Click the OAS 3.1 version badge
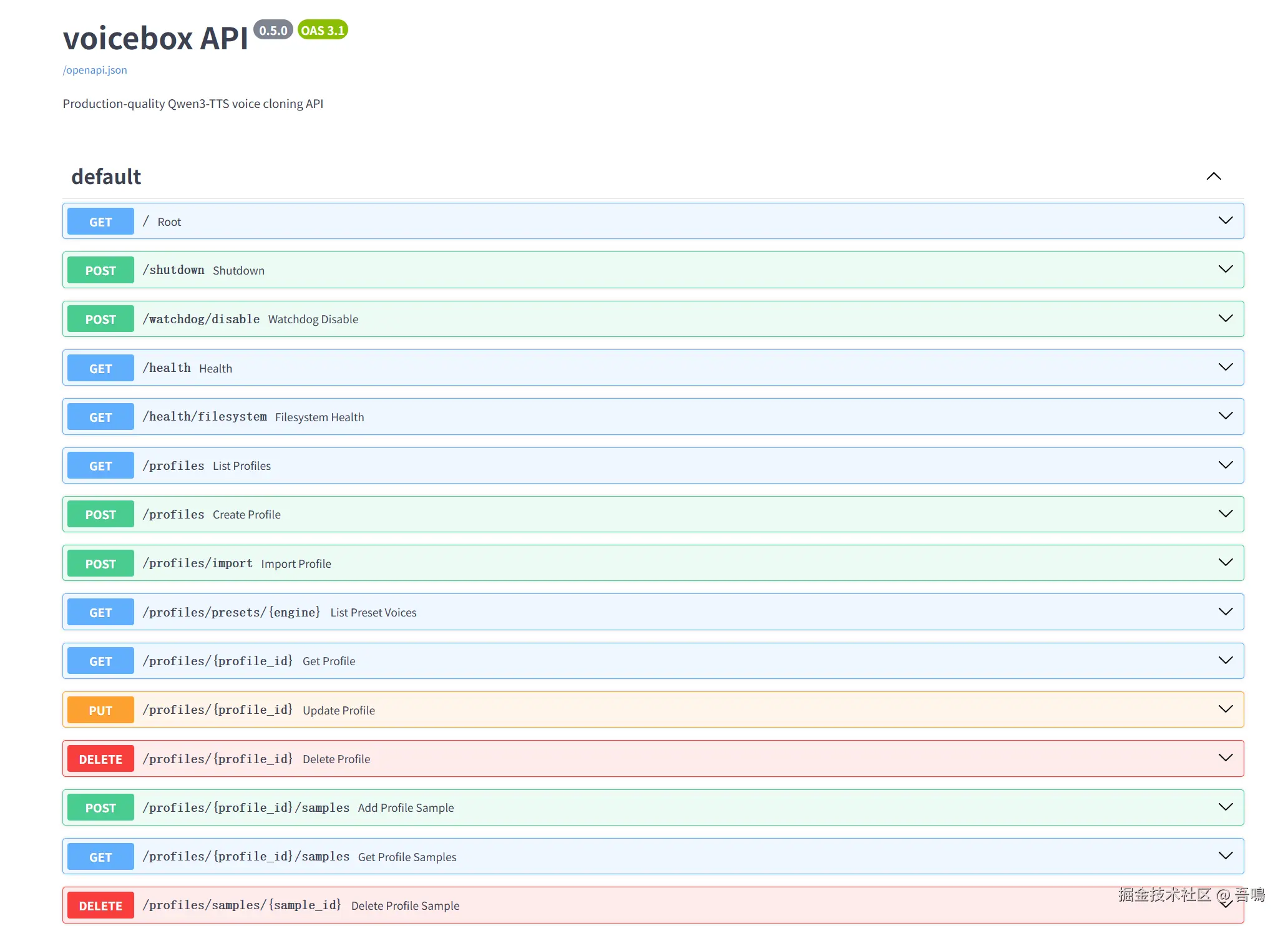The image size is (1288, 926). click(x=323, y=30)
